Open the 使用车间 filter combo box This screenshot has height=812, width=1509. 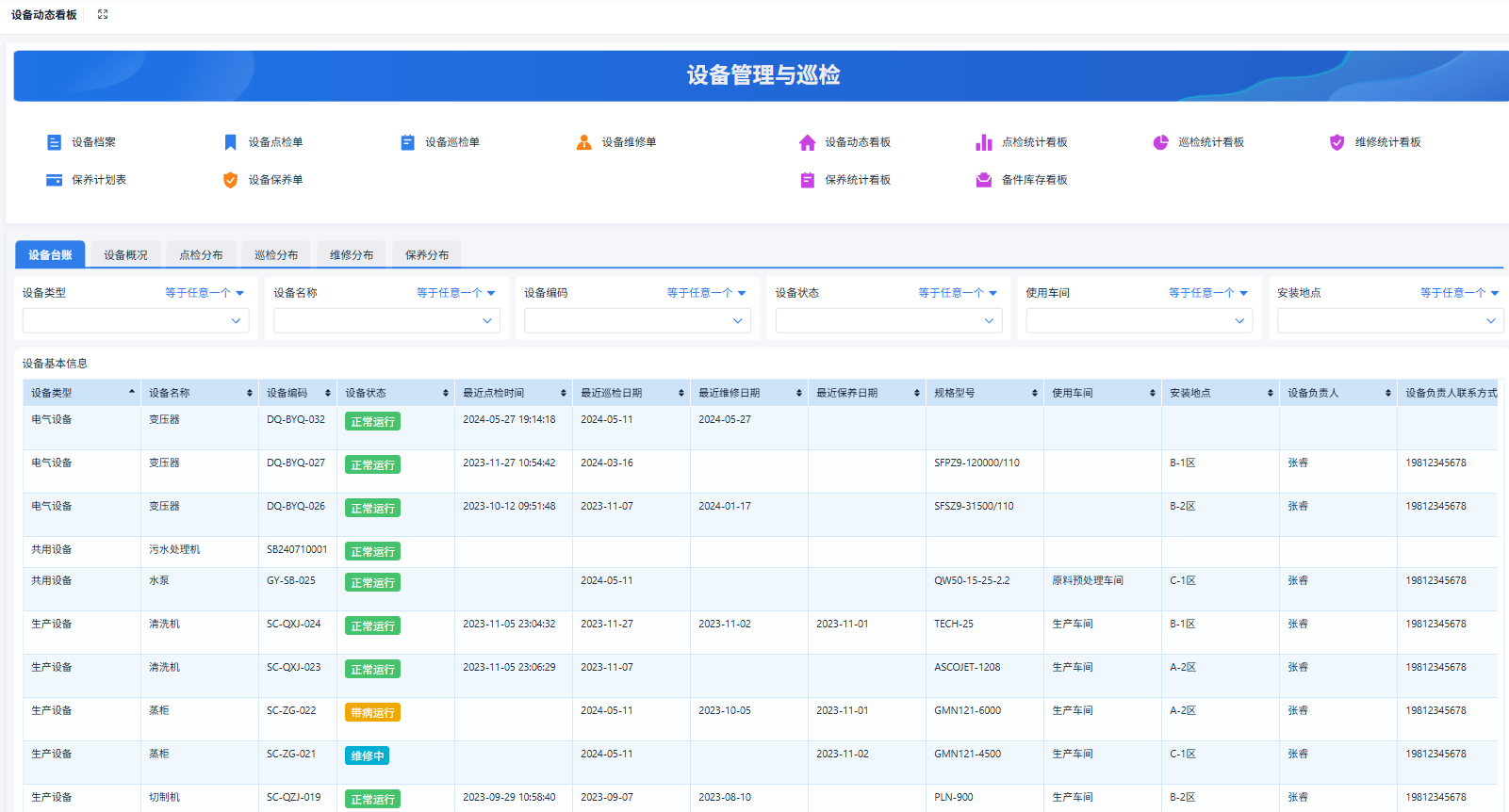pos(1140,320)
